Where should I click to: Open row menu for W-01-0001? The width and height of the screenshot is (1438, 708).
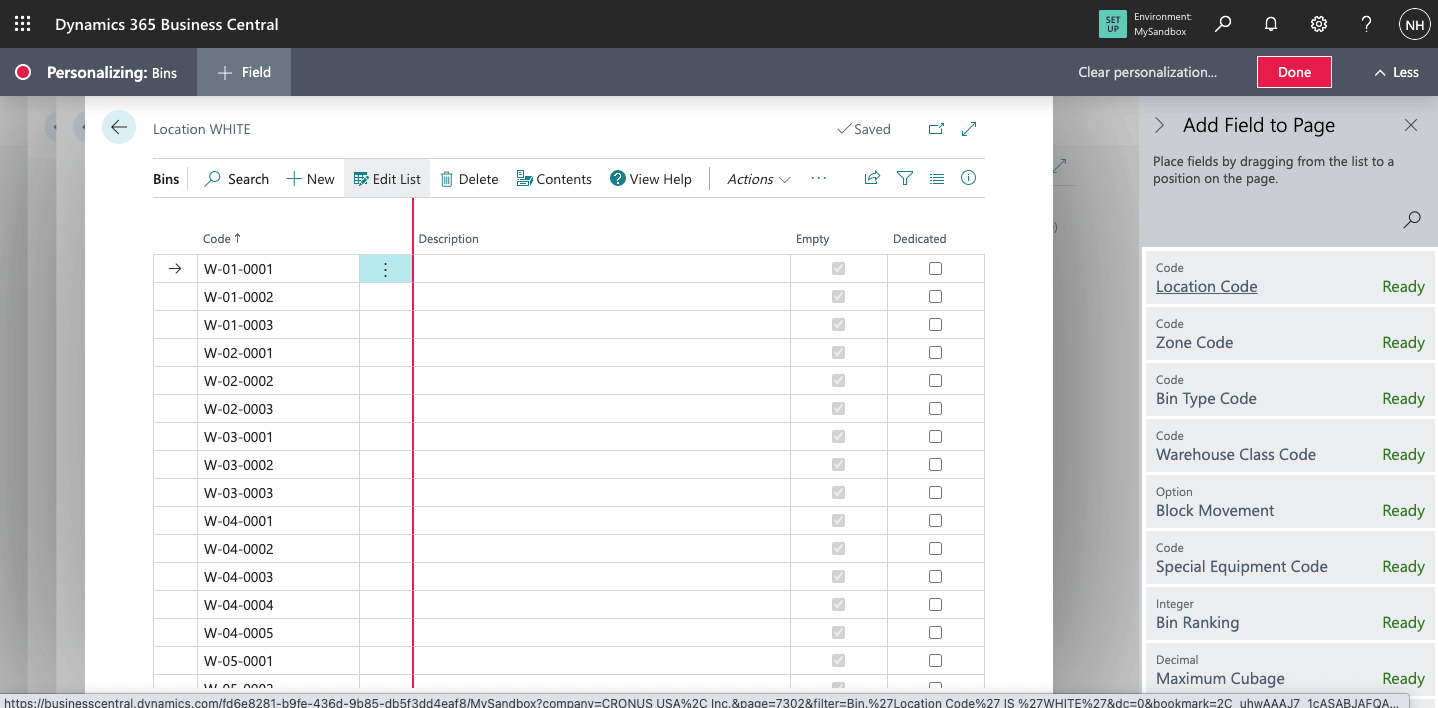click(x=386, y=269)
